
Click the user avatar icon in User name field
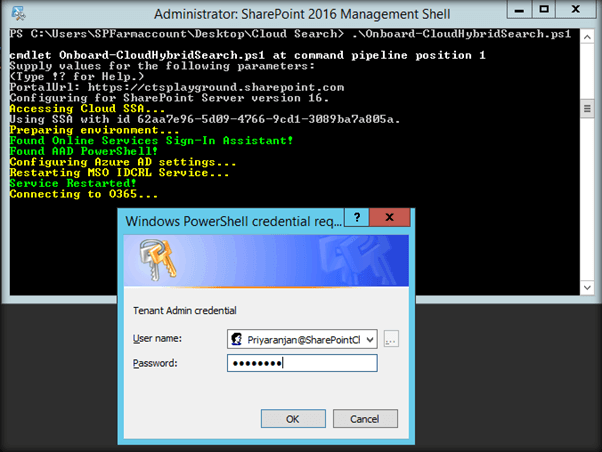tap(236, 339)
